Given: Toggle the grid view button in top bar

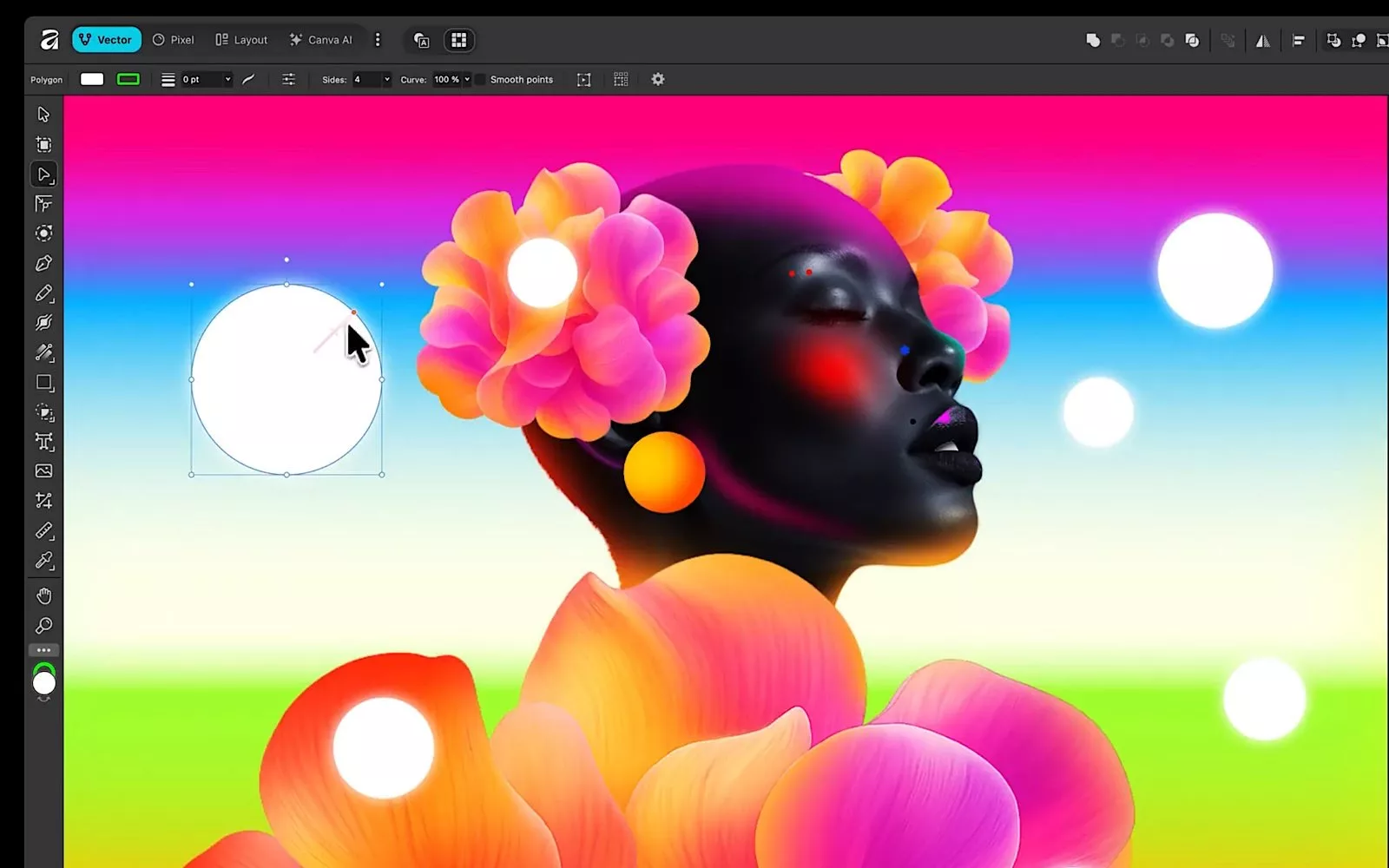Looking at the screenshot, I should (x=458, y=40).
